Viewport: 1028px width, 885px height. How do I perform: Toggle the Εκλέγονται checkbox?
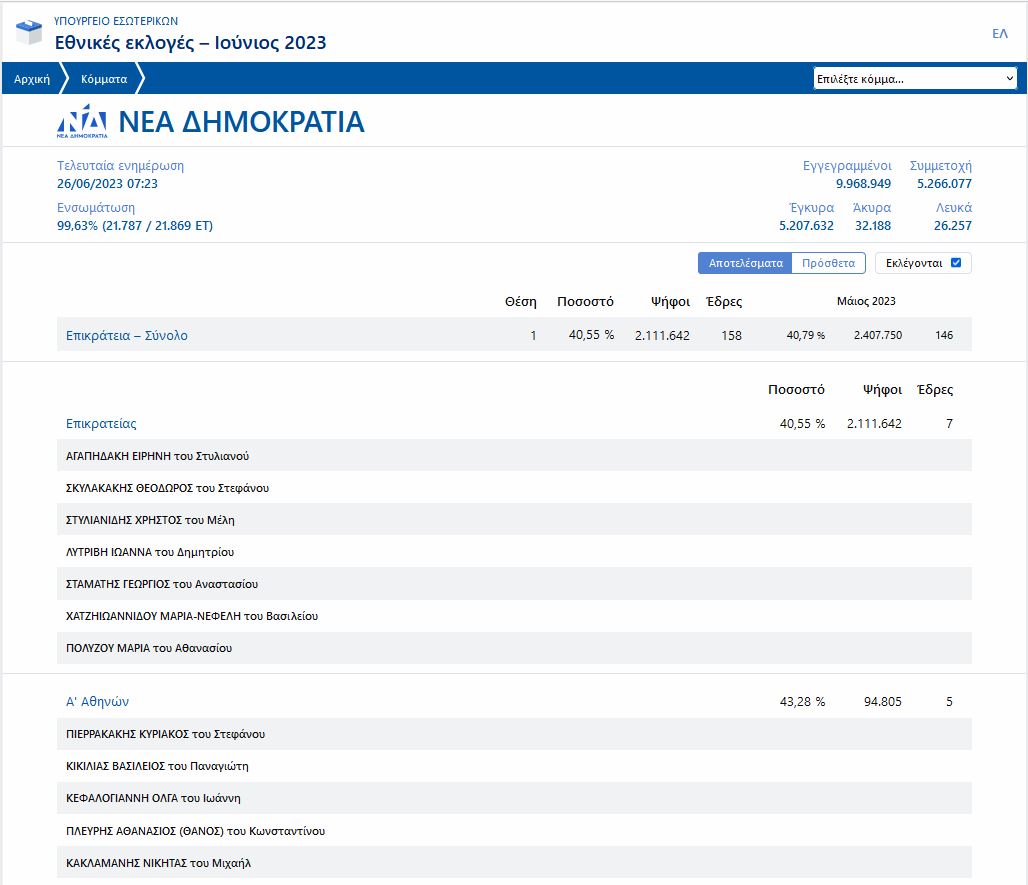click(956, 263)
